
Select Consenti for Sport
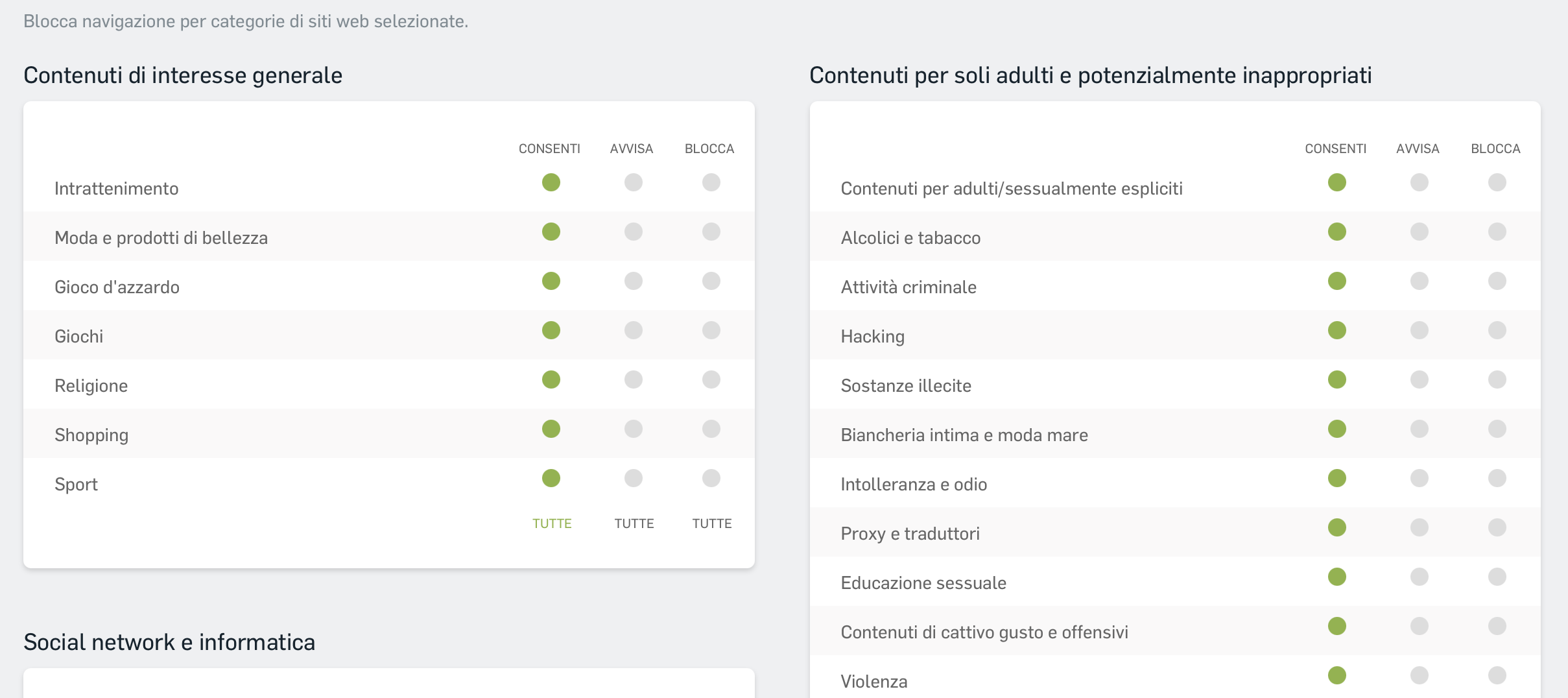pyautogui.click(x=551, y=478)
